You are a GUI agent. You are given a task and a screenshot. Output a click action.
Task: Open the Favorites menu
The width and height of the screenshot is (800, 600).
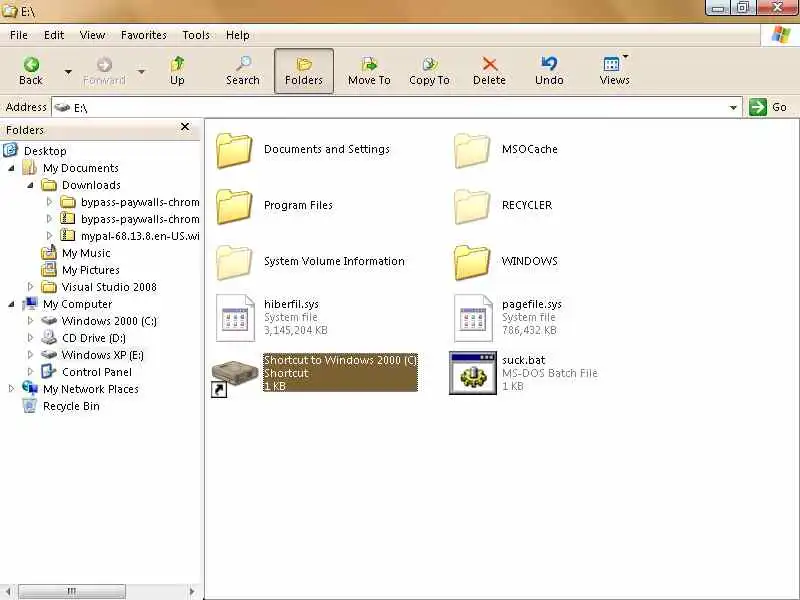(x=144, y=35)
